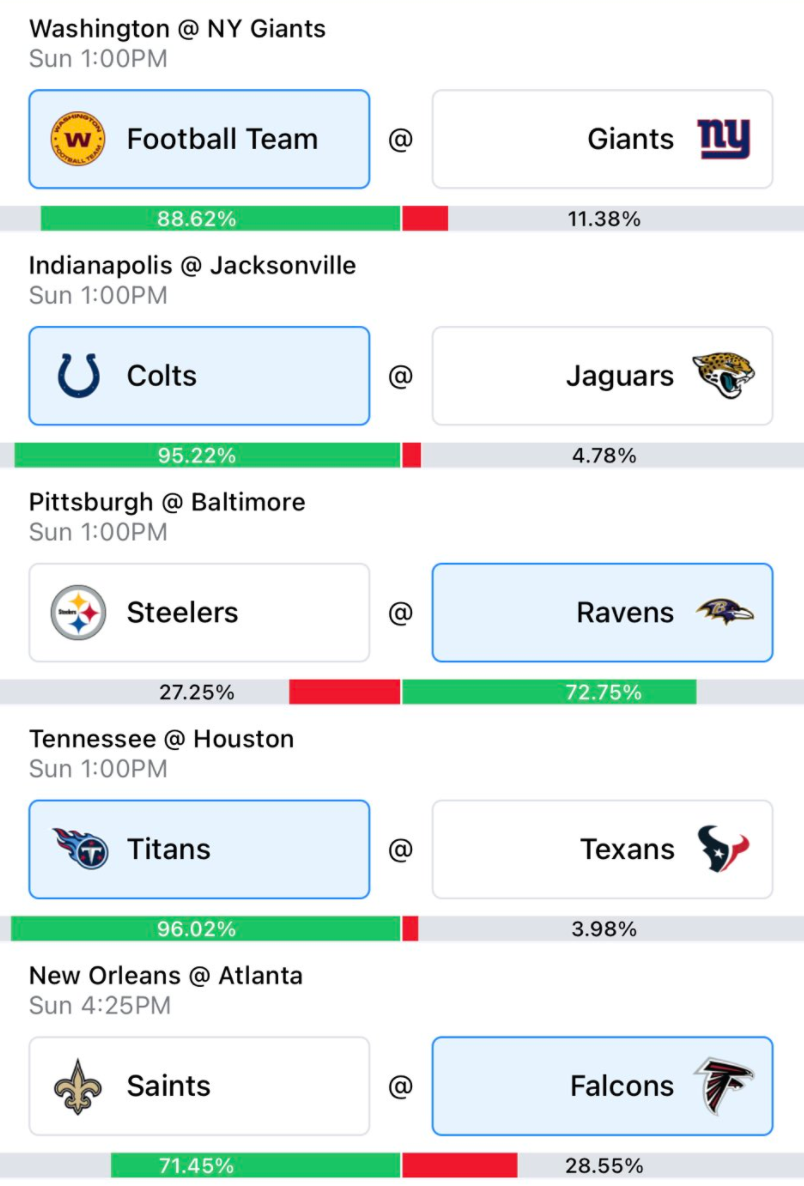Click the Saints fleur-de-lis logo
Image resolution: width=804 pixels, height=1186 pixels.
(77, 1086)
